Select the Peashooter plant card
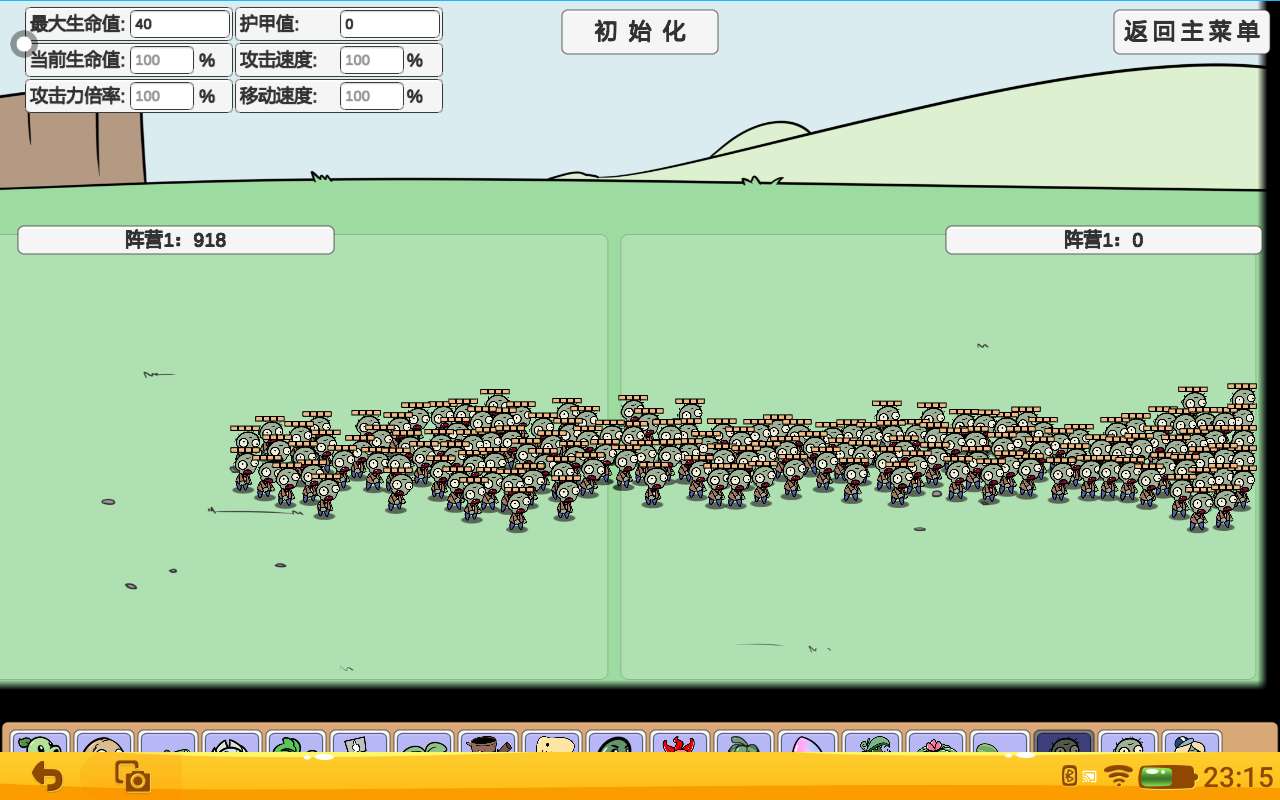The width and height of the screenshot is (1280, 800). [40, 744]
